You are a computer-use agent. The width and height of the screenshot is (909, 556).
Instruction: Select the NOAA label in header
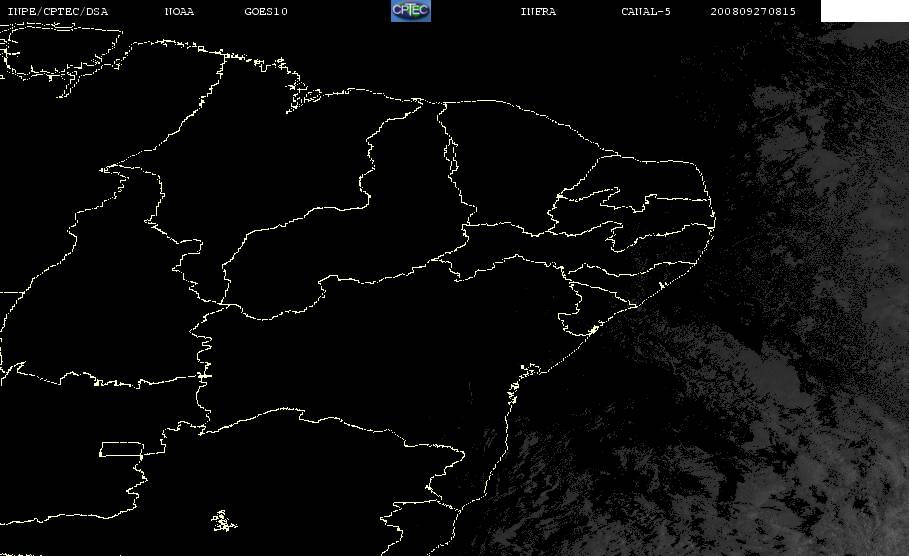179,11
